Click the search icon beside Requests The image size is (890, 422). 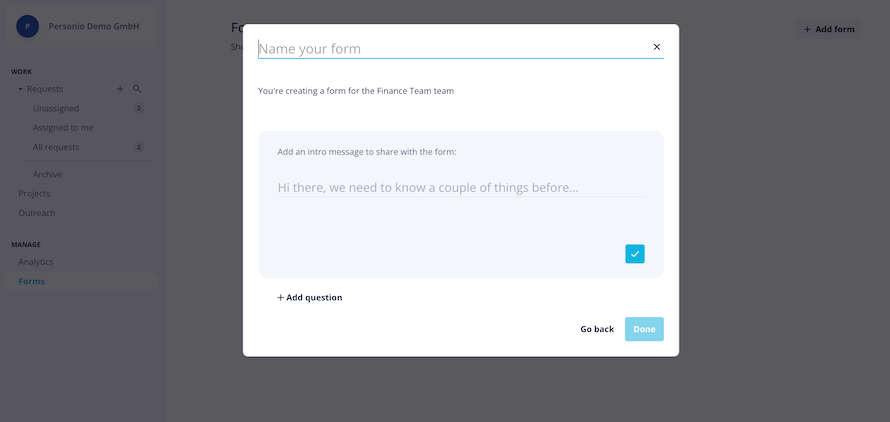137,89
